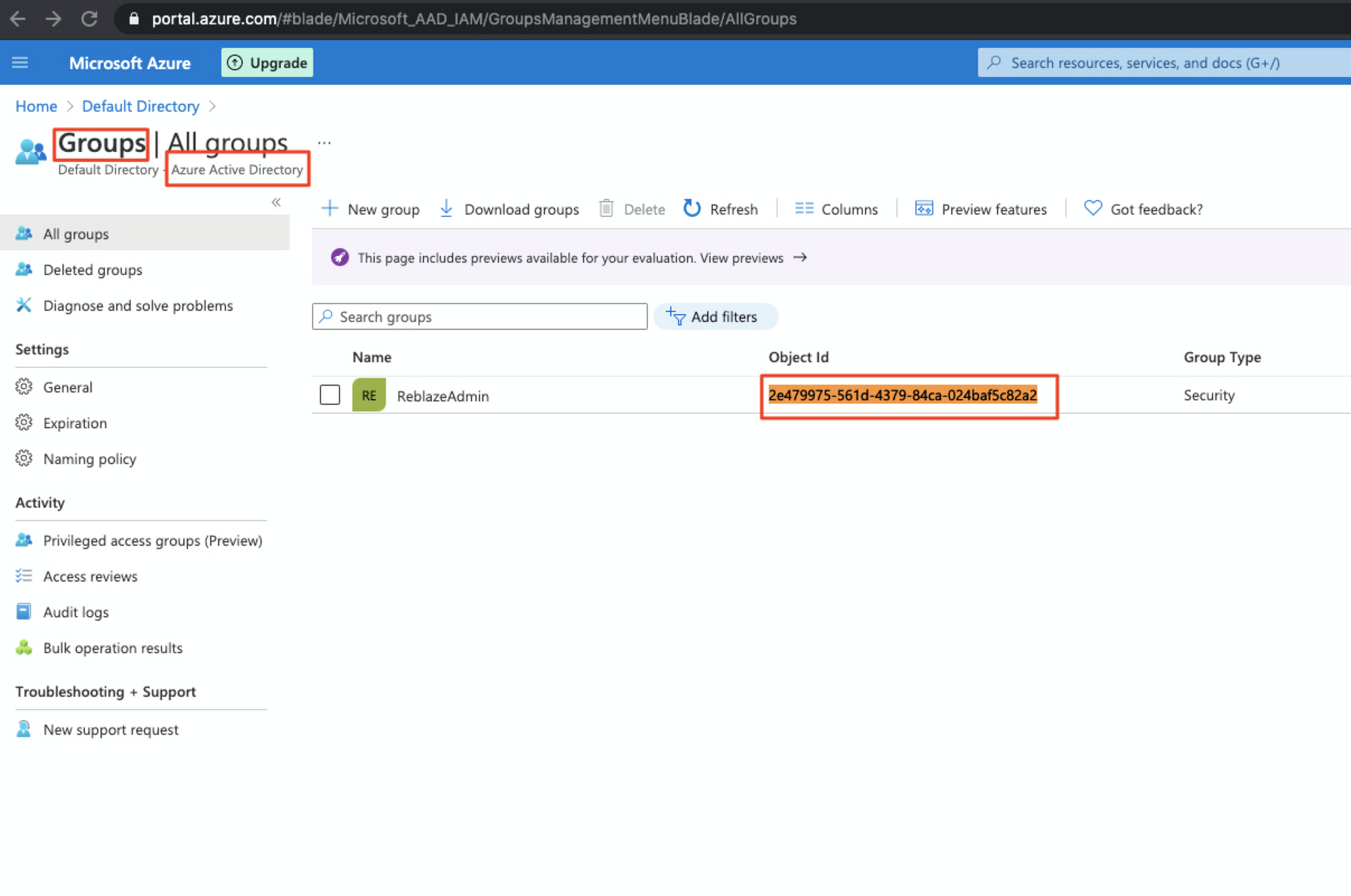The width and height of the screenshot is (1351, 896).
Task: Check the ReblazeAdmin row checkbox
Action: point(330,395)
